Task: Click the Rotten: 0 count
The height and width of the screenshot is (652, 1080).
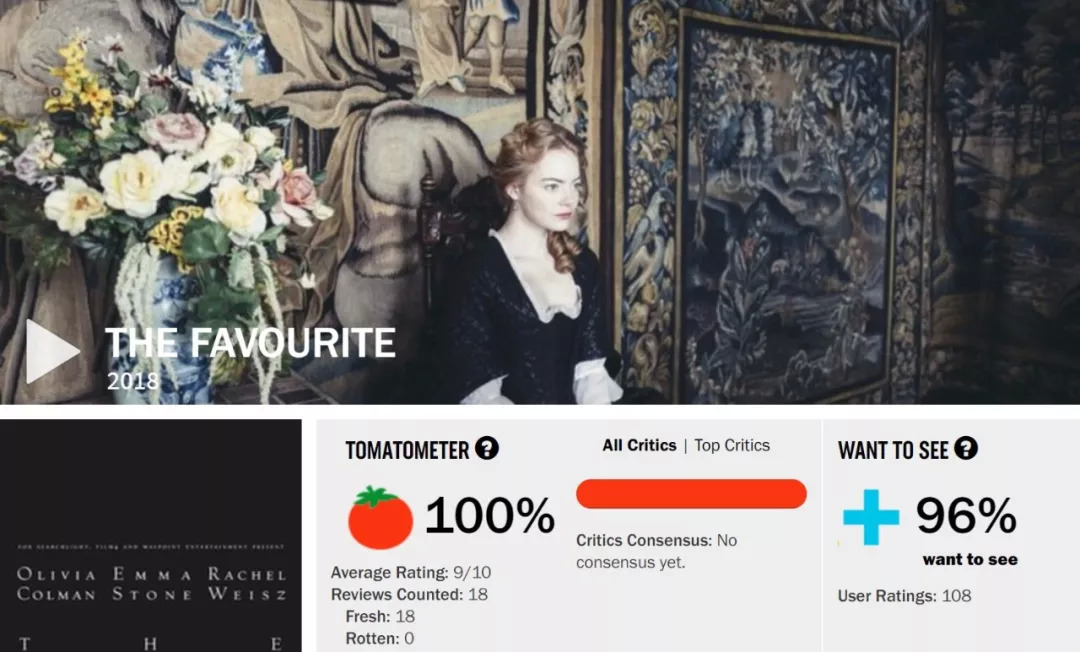Action: click(380, 638)
